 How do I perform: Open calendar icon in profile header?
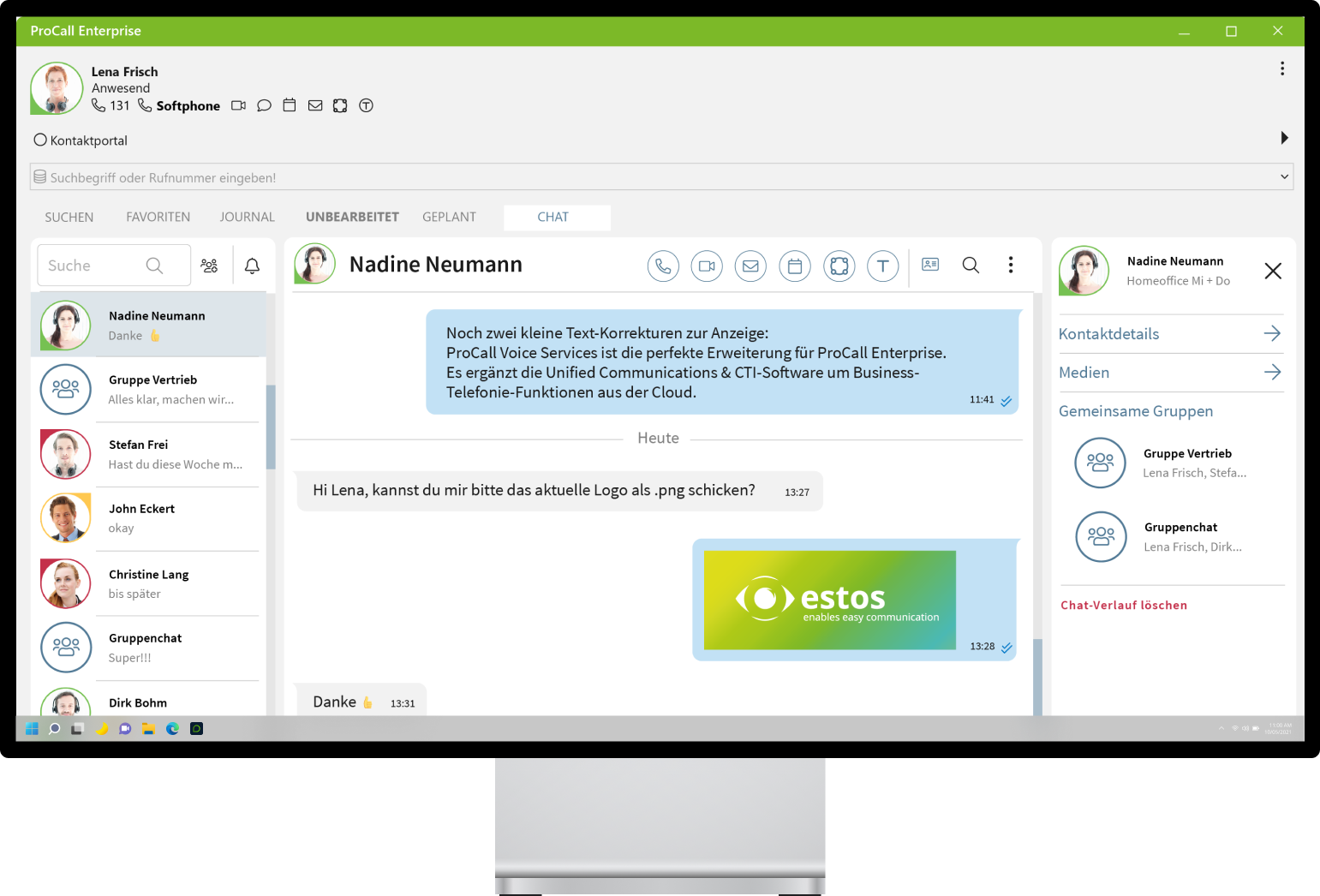pyautogui.click(x=290, y=105)
